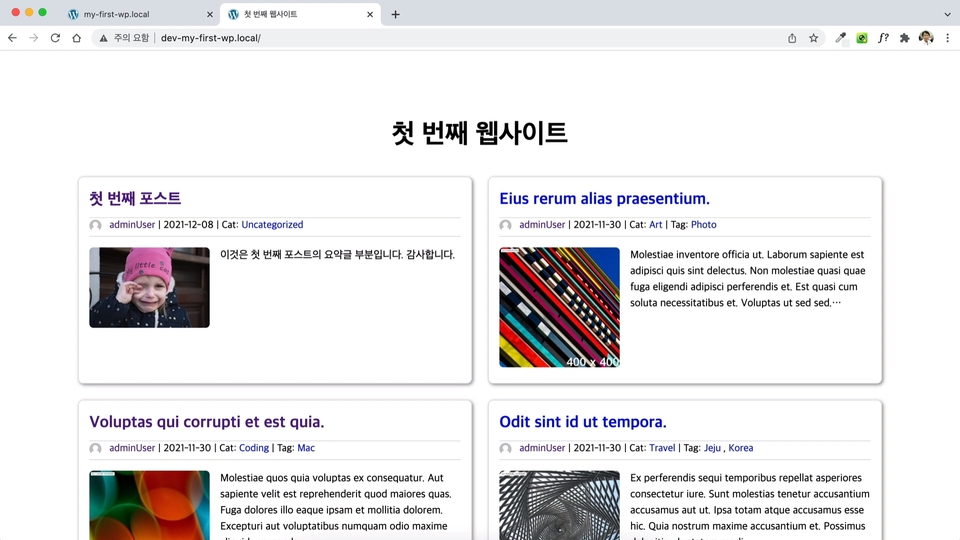Close the 첫 번째 웹사이트 tab

pos(370,14)
